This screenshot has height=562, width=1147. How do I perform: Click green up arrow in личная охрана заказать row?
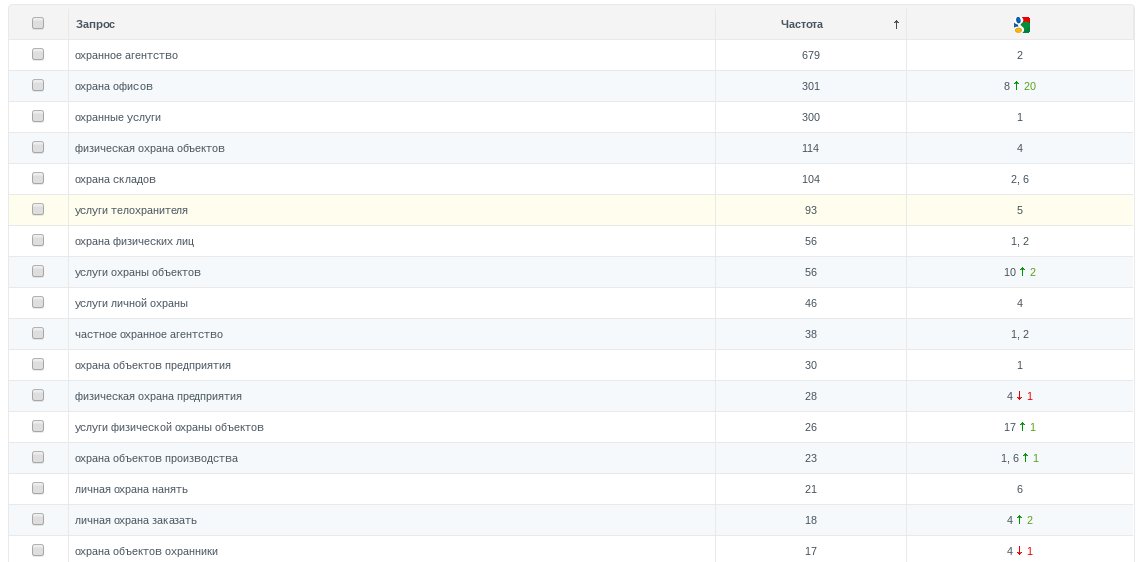(1020, 520)
